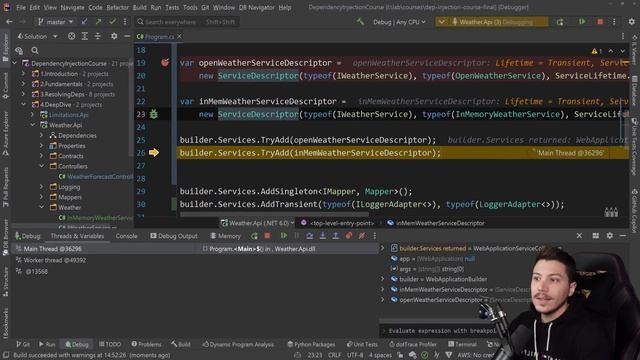
Task: Collapse the Weather.Api project node
Action: click(33, 125)
